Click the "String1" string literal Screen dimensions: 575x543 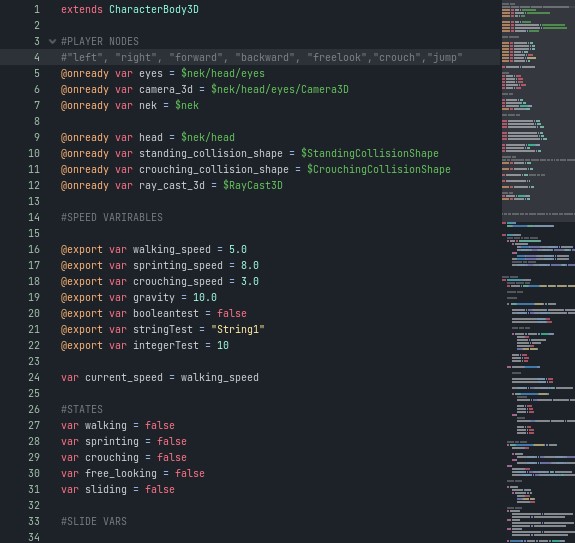238,329
